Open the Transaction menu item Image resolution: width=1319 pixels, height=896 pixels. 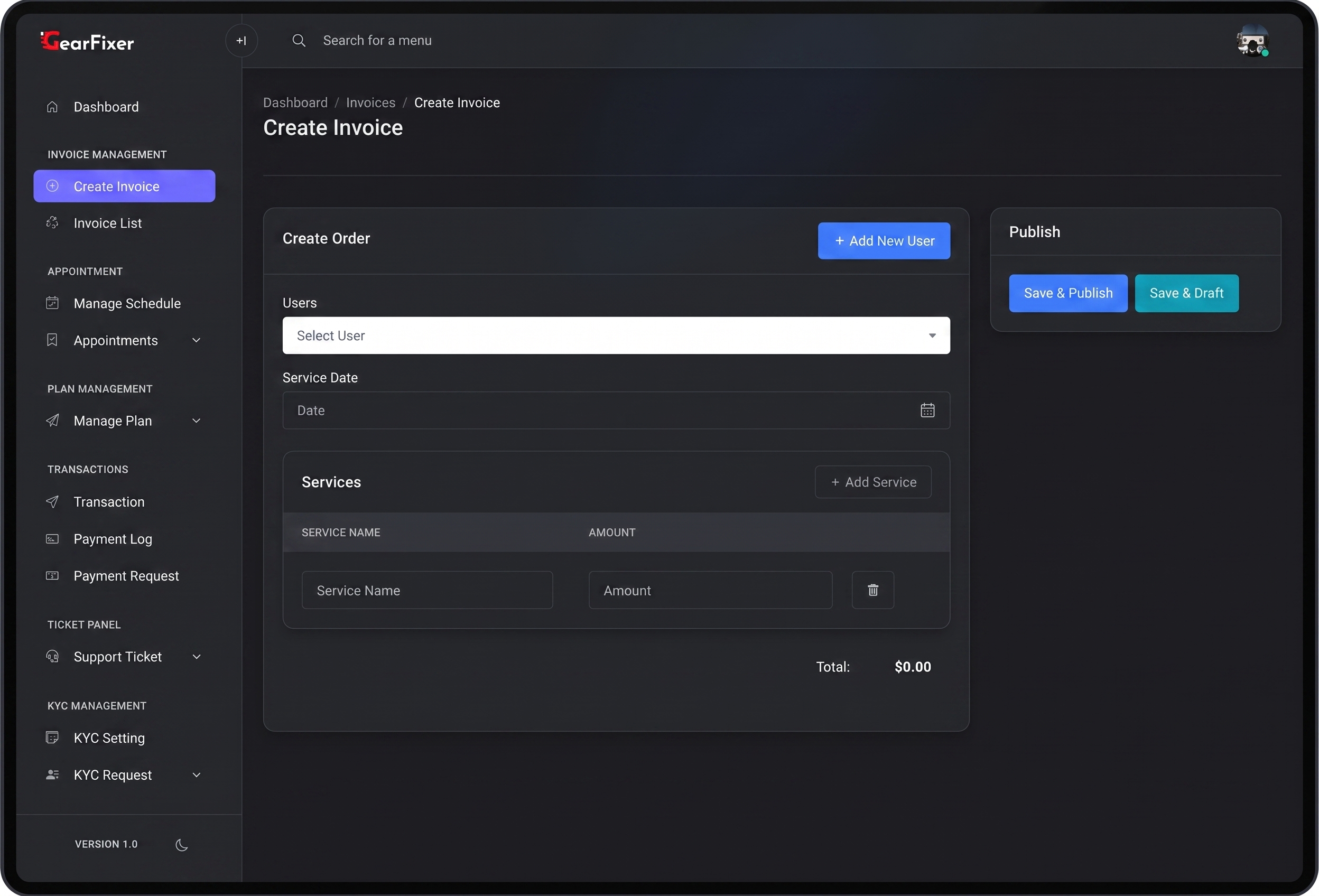(124, 502)
